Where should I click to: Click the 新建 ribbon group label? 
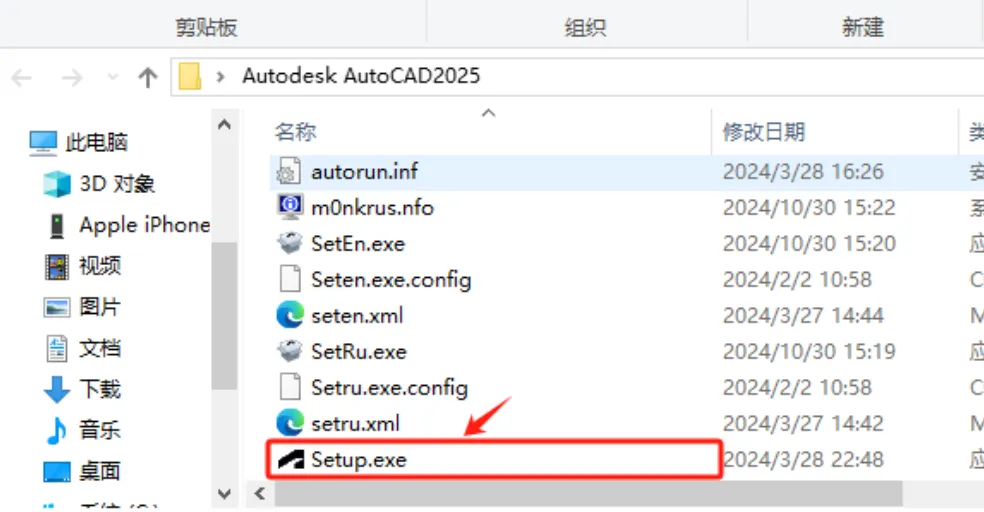[x=863, y=27]
